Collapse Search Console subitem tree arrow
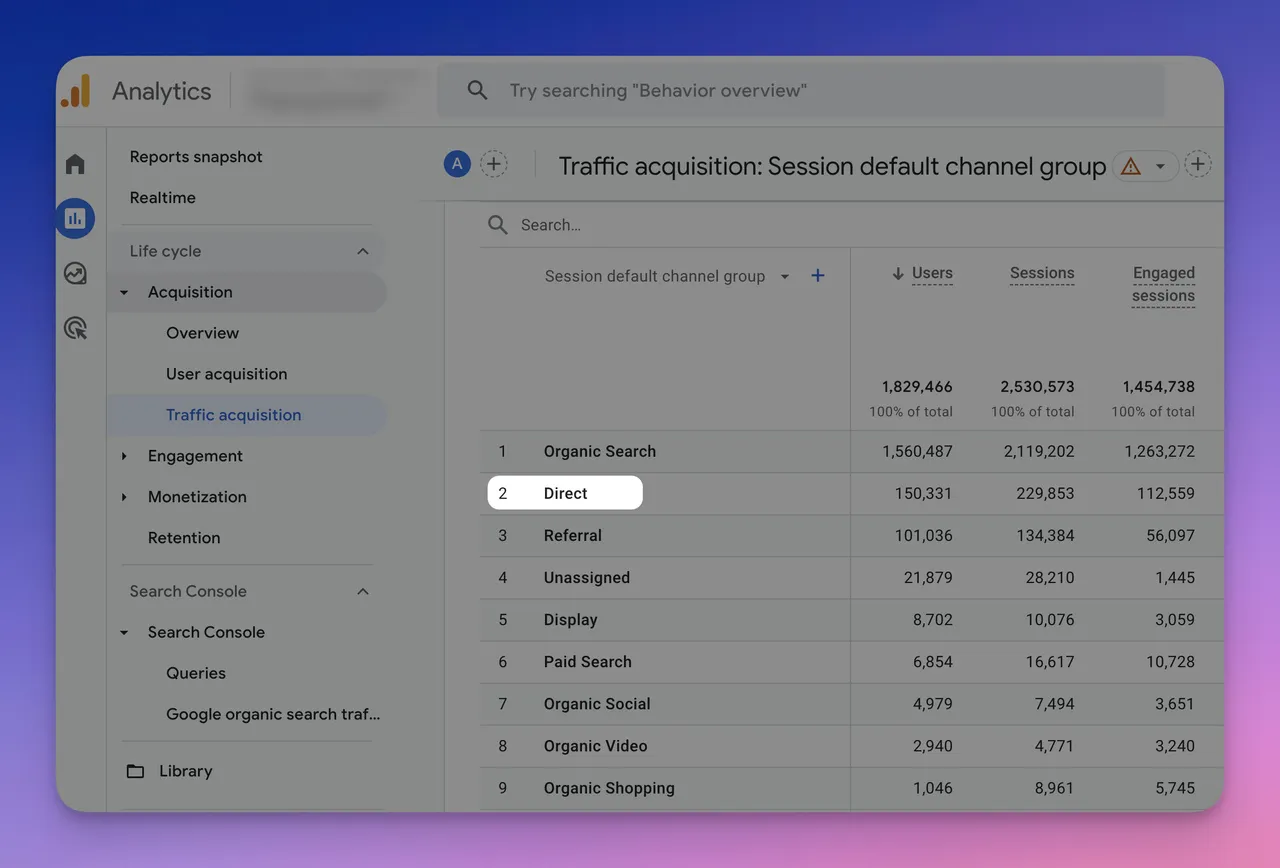The width and height of the screenshot is (1280, 868). pyautogui.click(x=125, y=633)
